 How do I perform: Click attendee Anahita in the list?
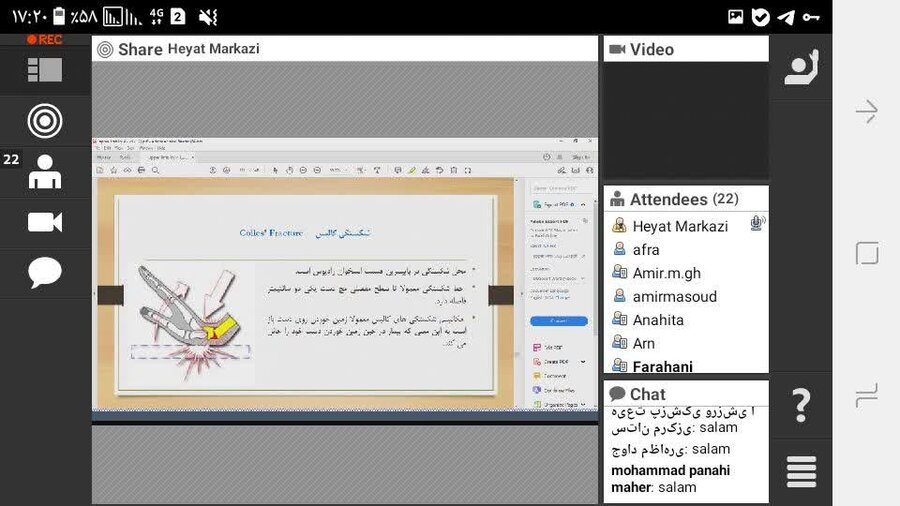pyautogui.click(x=658, y=320)
